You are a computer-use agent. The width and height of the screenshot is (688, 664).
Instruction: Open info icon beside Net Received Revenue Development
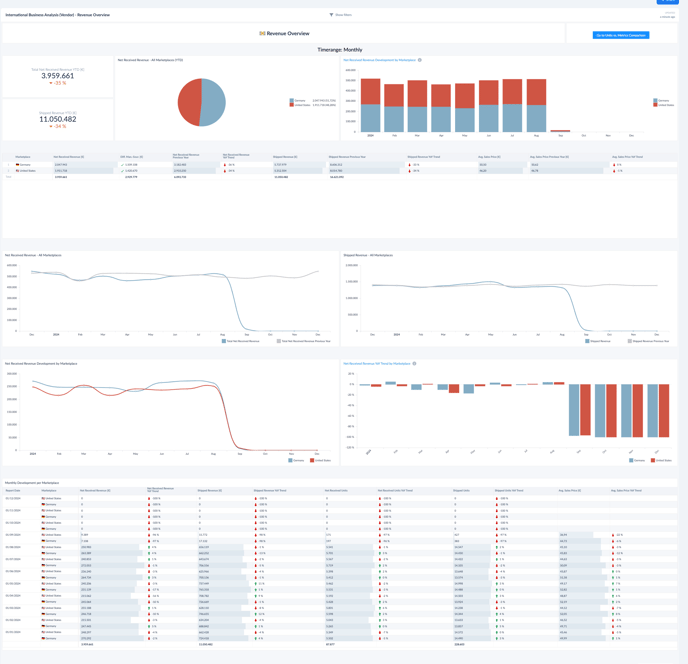click(420, 60)
